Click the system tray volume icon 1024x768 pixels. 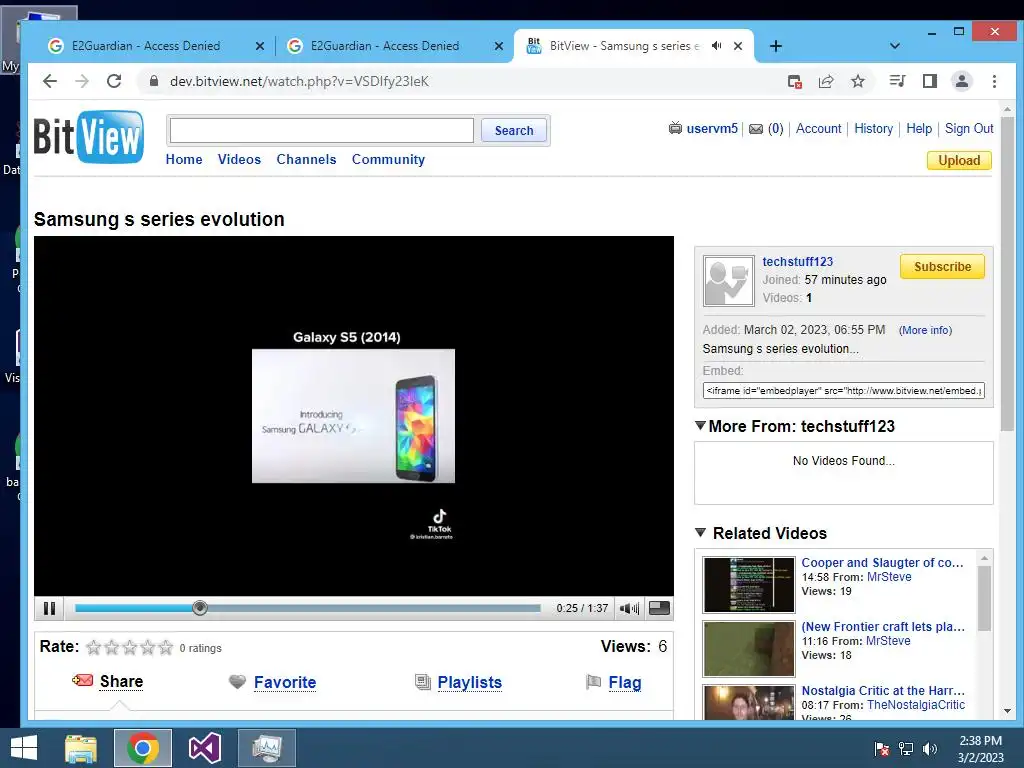tap(930, 748)
